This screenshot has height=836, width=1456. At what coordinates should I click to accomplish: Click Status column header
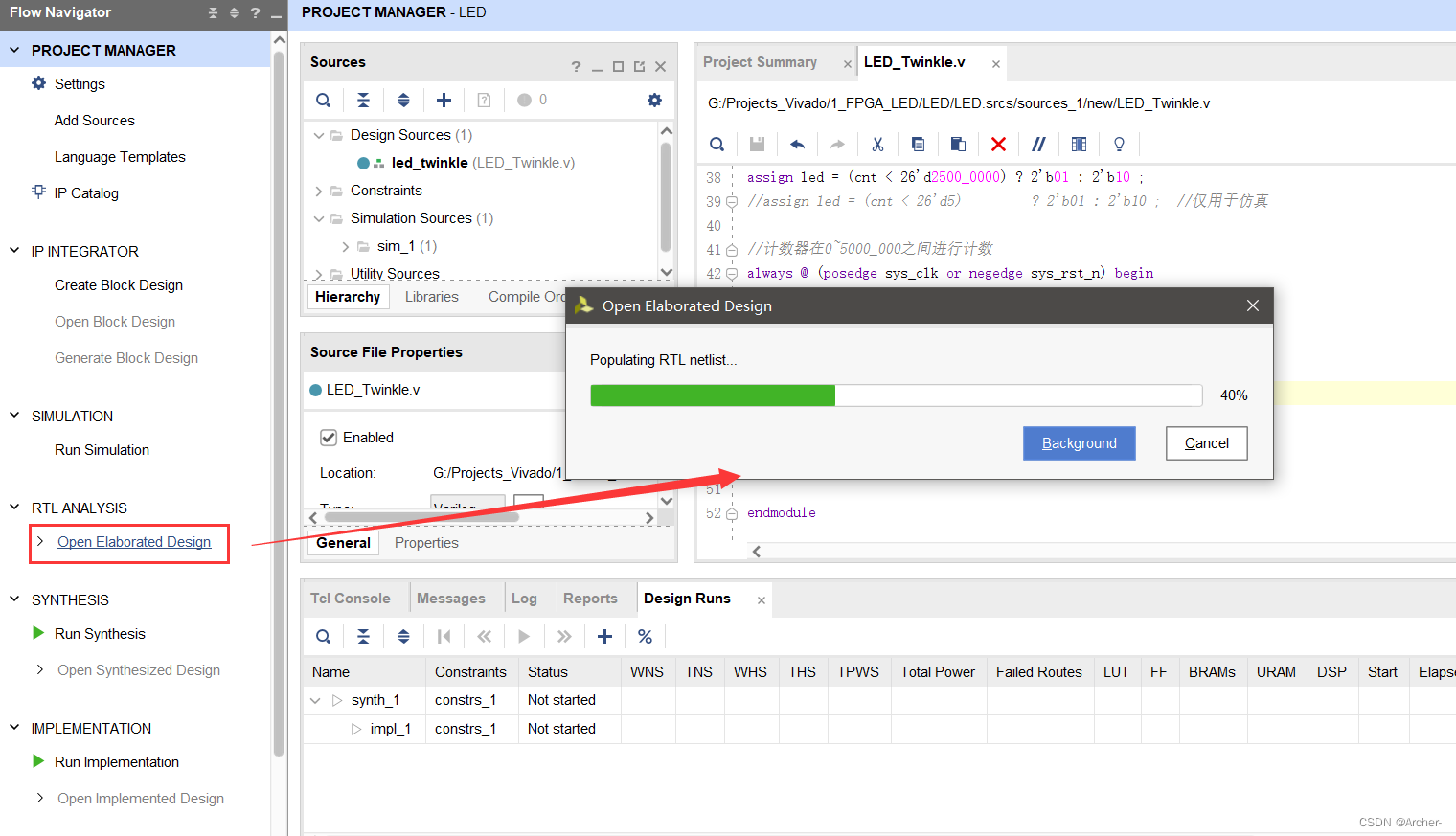(x=547, y=672)
